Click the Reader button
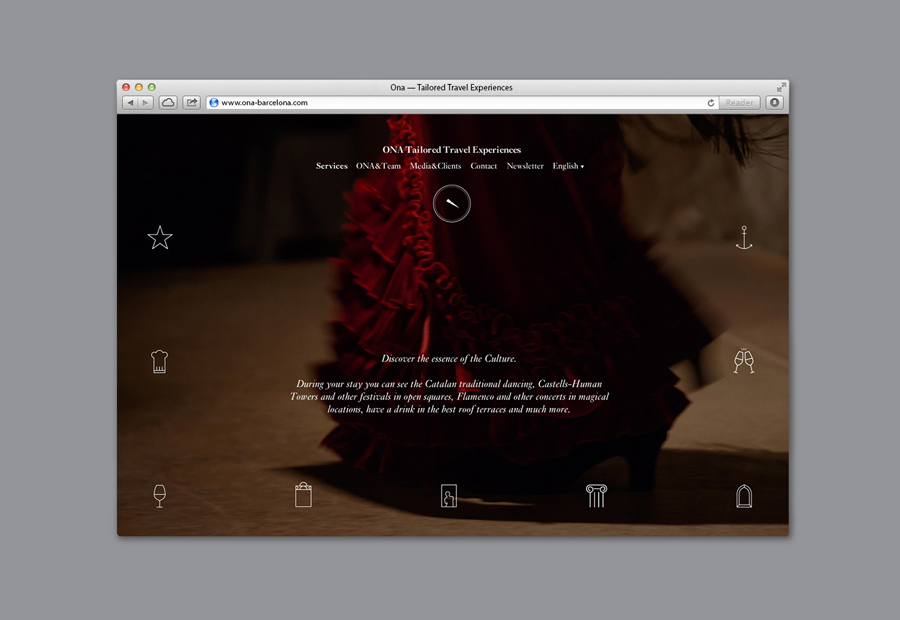 (x=739, y=103)
